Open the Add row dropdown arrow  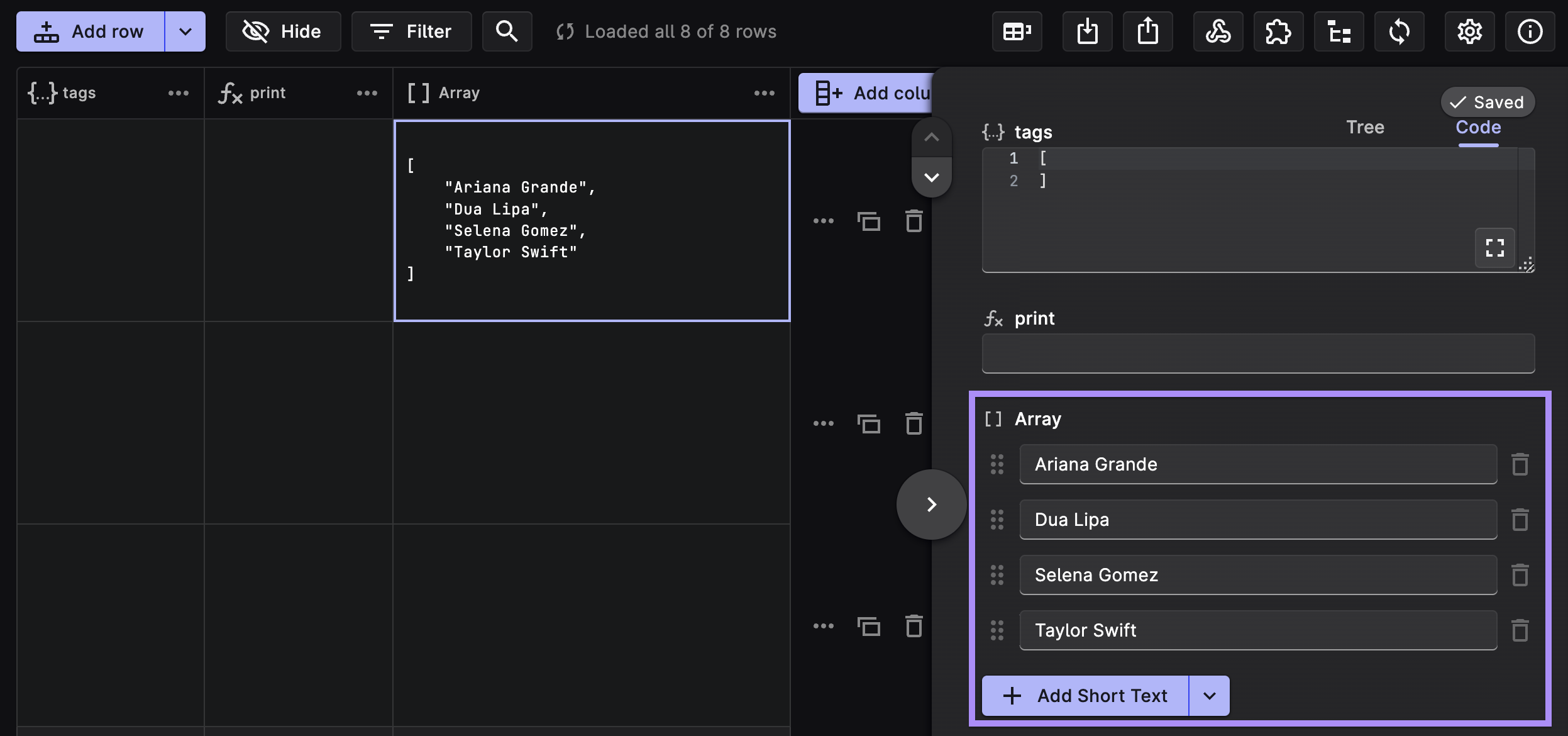[185, 31]
